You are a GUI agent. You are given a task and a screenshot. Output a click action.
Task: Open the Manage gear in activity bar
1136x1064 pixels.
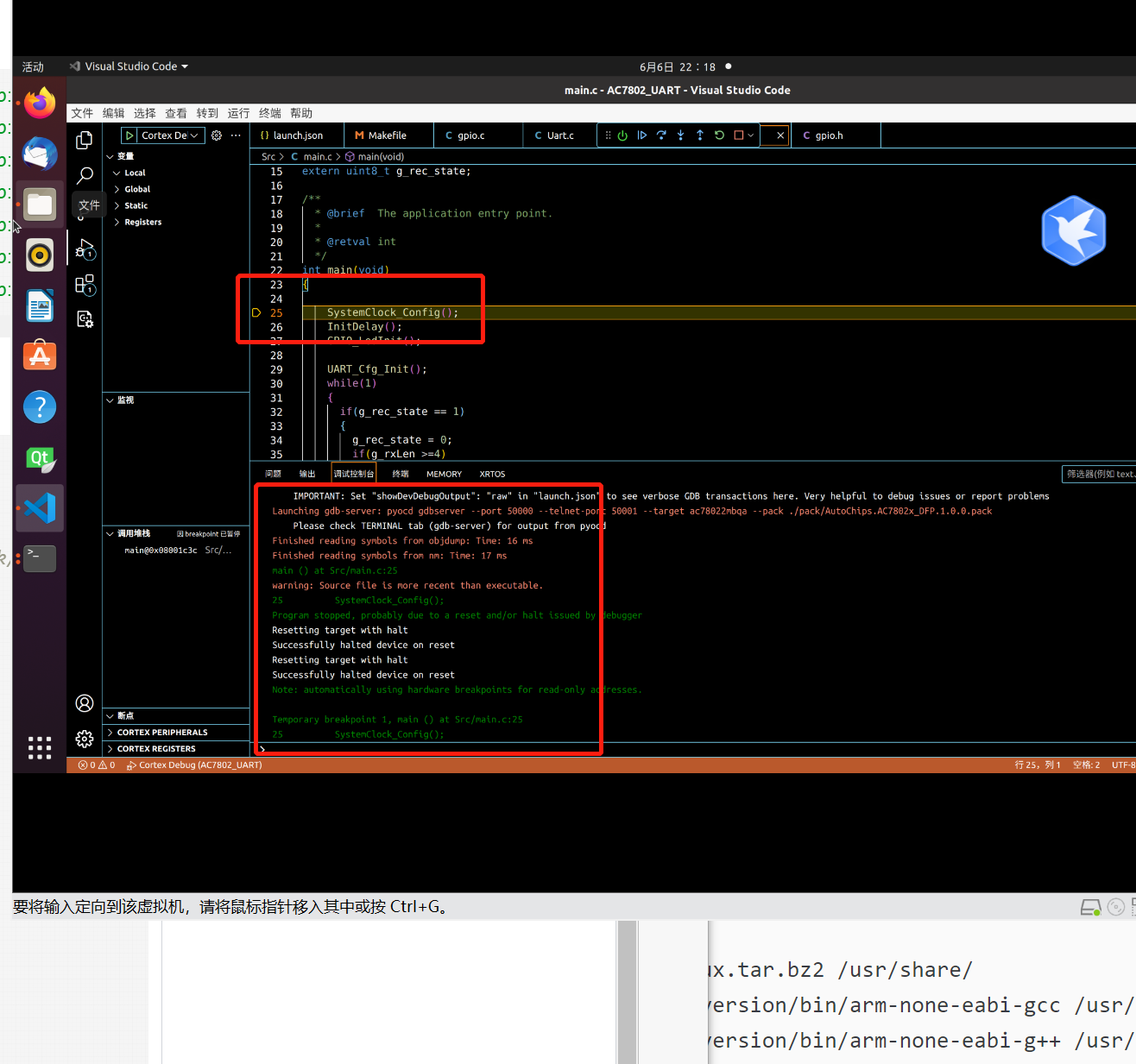[85, 739]
